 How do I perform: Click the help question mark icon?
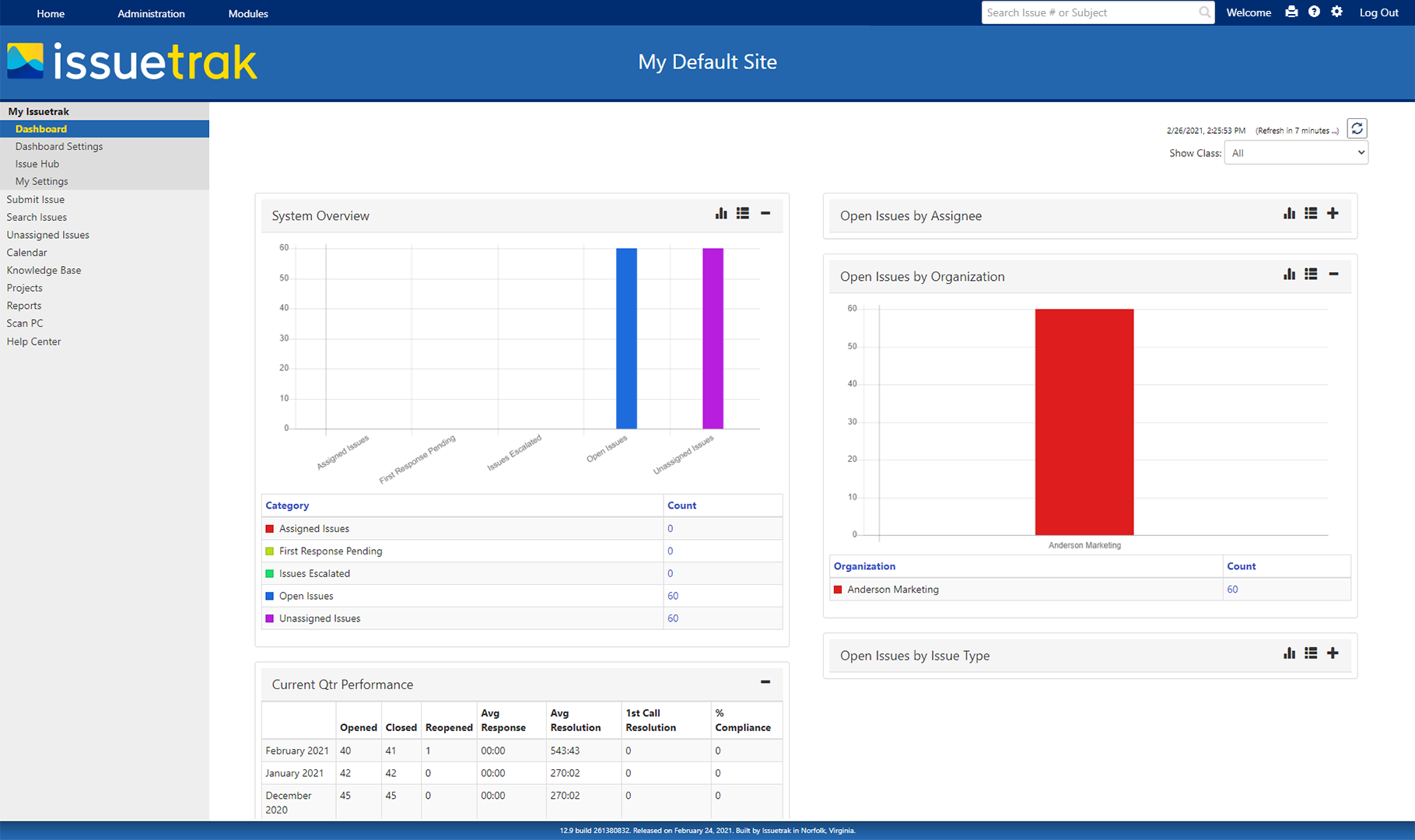click(x=1314, y=12)
